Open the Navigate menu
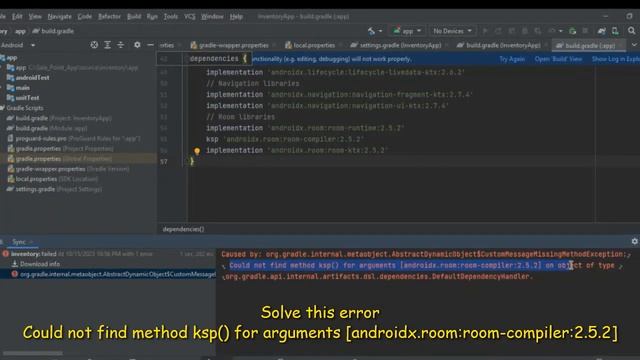The image size is (640, 360). coord(60,17)
